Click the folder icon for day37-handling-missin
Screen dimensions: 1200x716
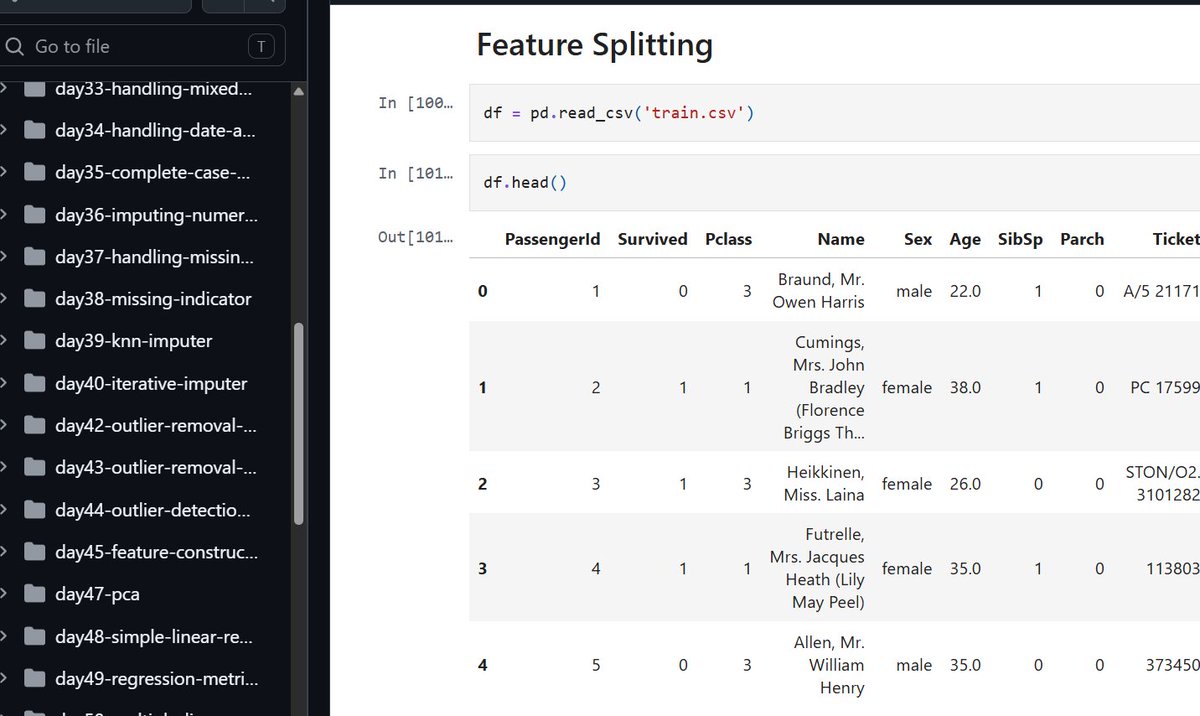35,257
